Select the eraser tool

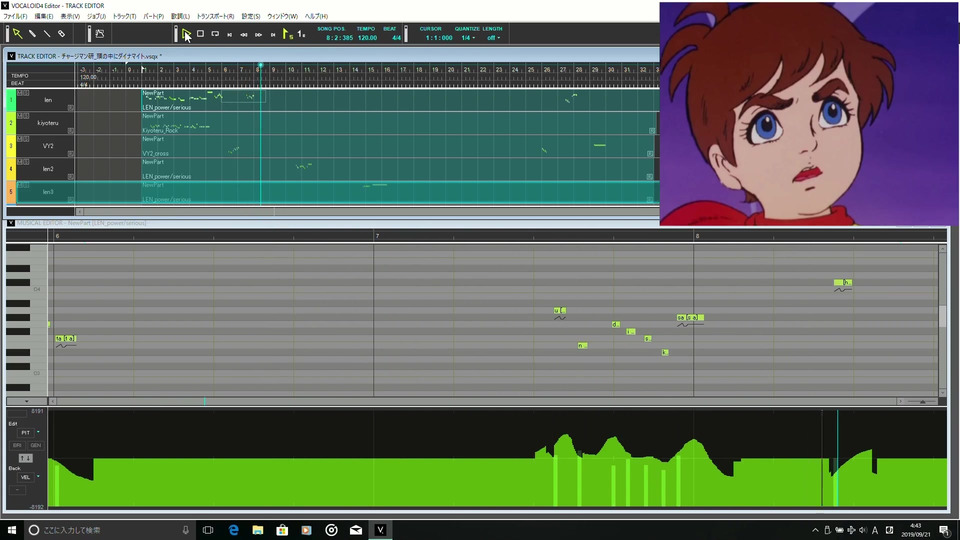(x=61, y=34)
